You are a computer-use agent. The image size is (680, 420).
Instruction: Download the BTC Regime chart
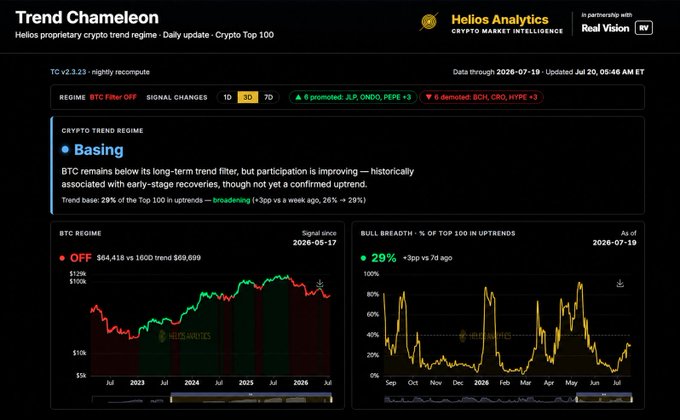pyautogui.click(x=320, y=284)
